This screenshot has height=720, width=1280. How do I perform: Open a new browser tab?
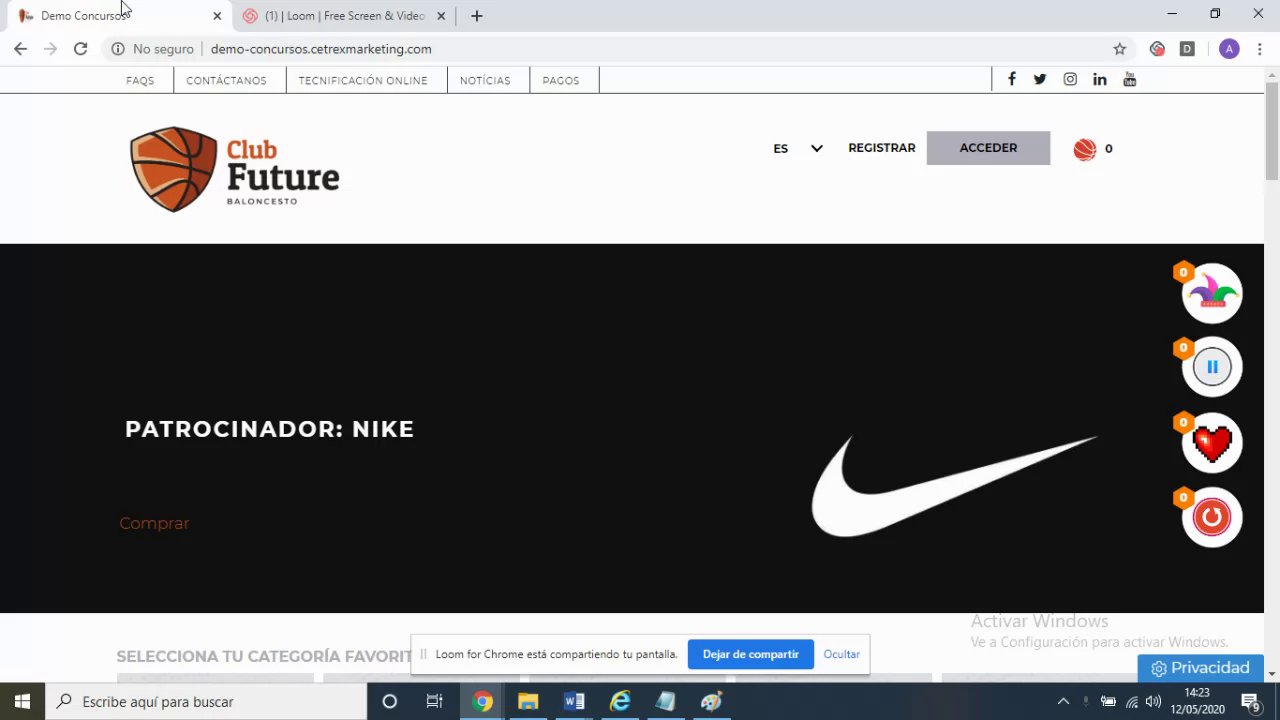point(477,16)
